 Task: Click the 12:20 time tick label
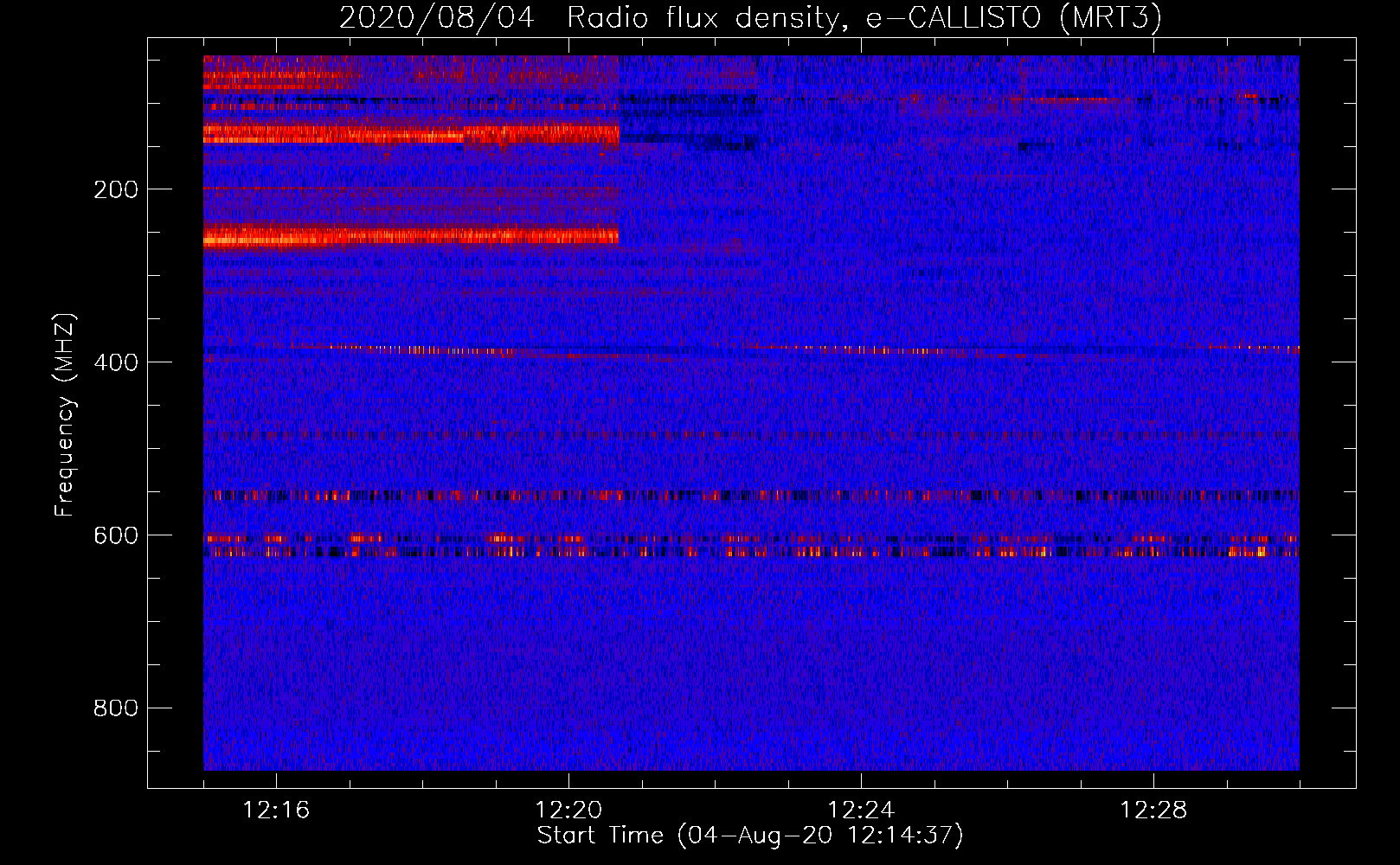coord(568,811)
